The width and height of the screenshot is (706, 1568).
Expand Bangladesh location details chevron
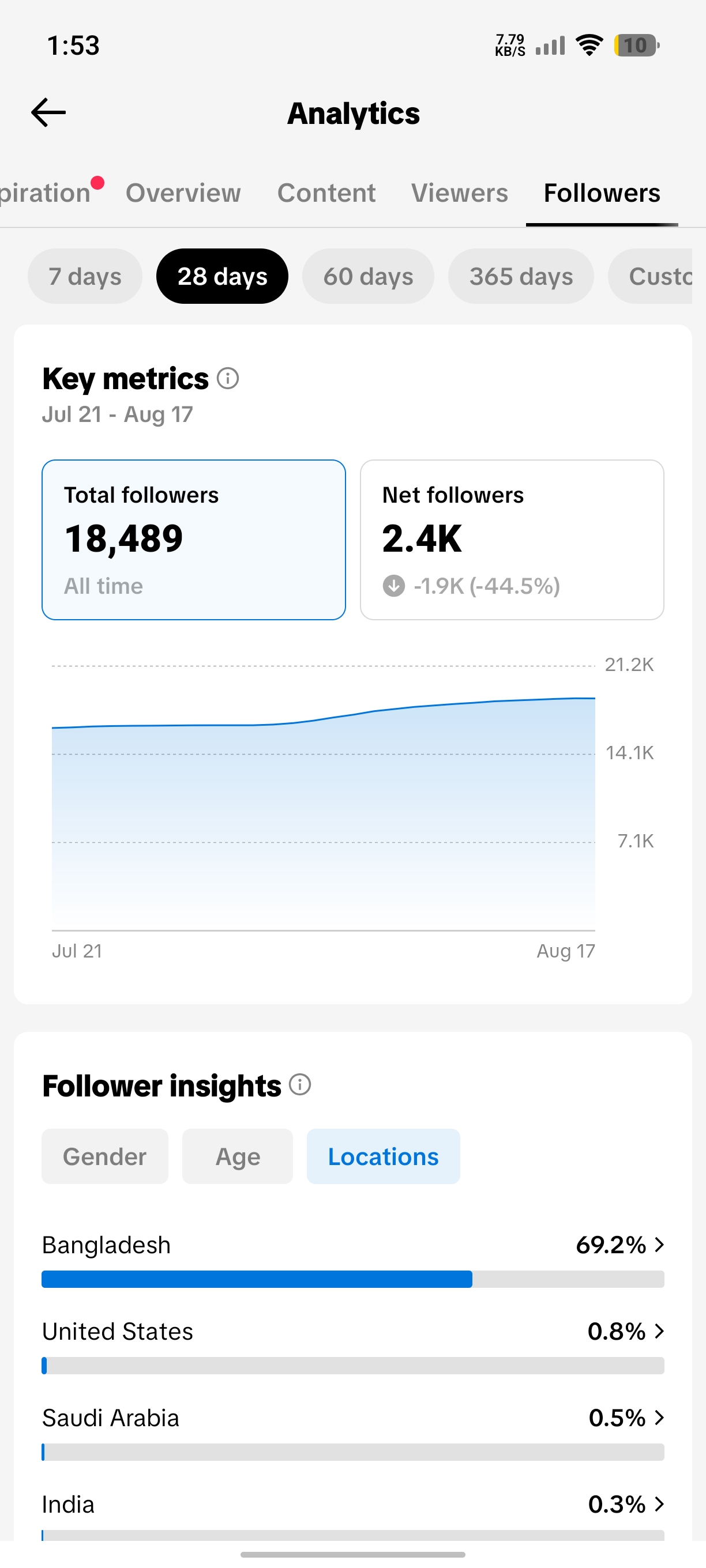click(x=659, y=1245)
